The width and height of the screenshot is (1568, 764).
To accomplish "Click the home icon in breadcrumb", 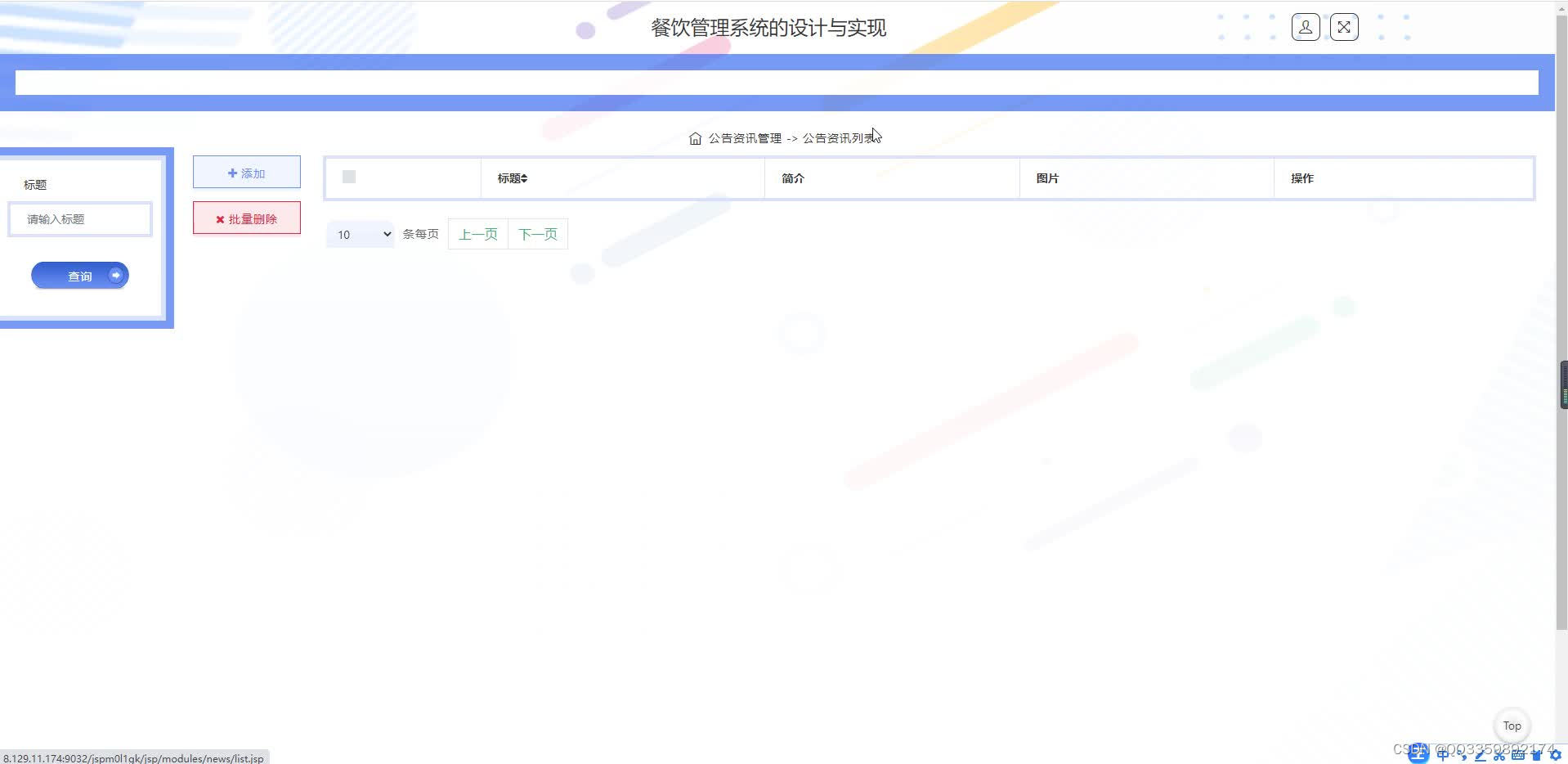I will (x=695, y=138).
